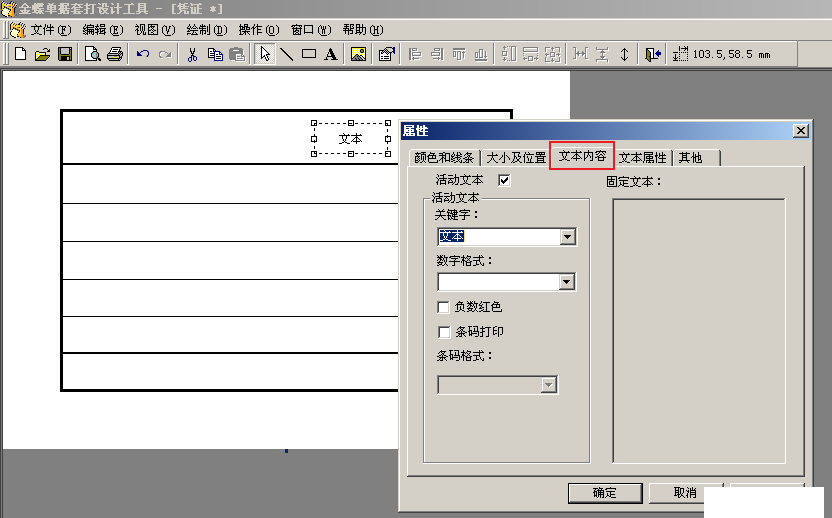The image size is (832, 518).
Task: Select the rectangle drawing tool
Action: pos(309,54)
